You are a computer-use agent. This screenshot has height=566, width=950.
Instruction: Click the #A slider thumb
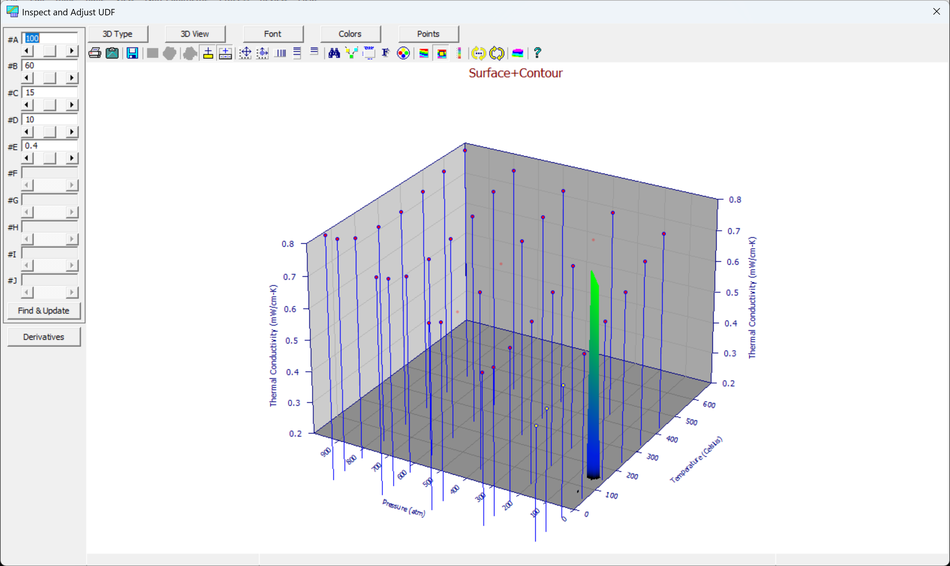coord(50,51)
